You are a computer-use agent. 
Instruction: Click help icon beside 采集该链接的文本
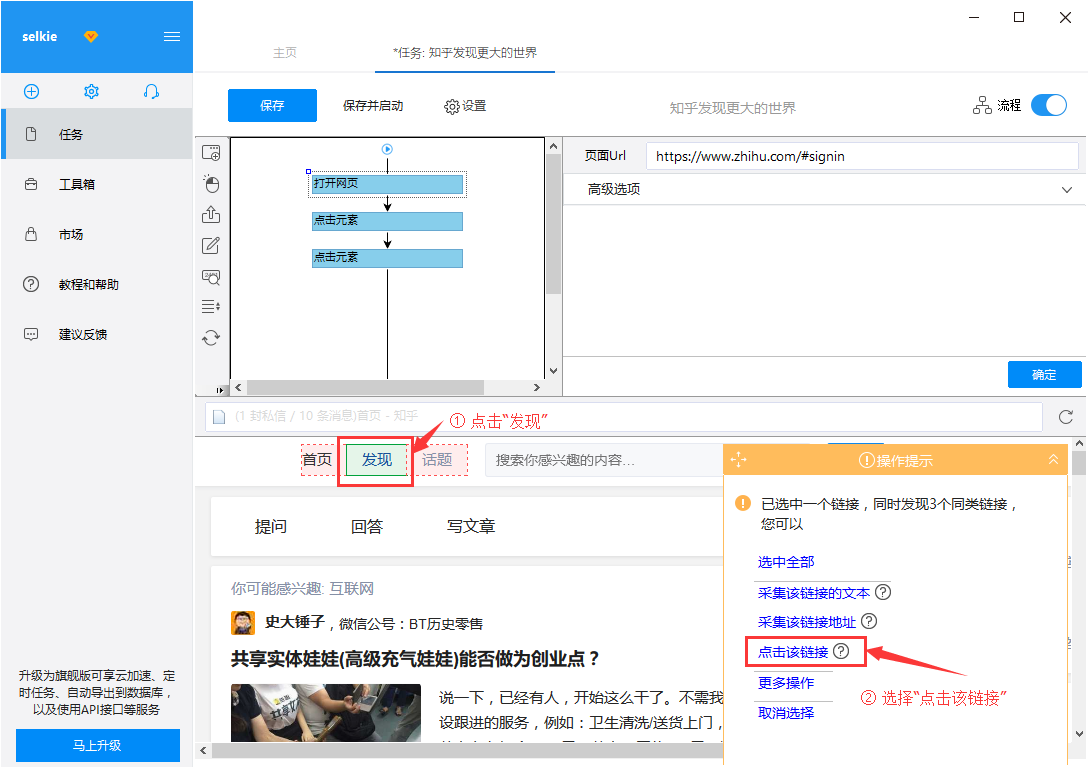[883, 592]
